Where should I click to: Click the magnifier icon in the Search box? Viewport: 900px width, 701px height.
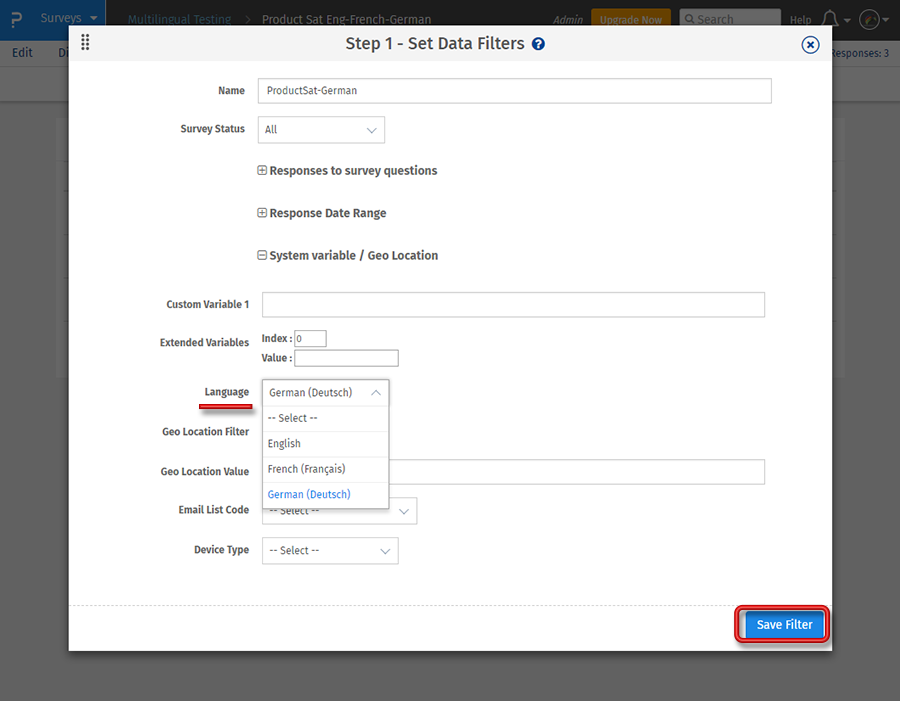point(689,17)
